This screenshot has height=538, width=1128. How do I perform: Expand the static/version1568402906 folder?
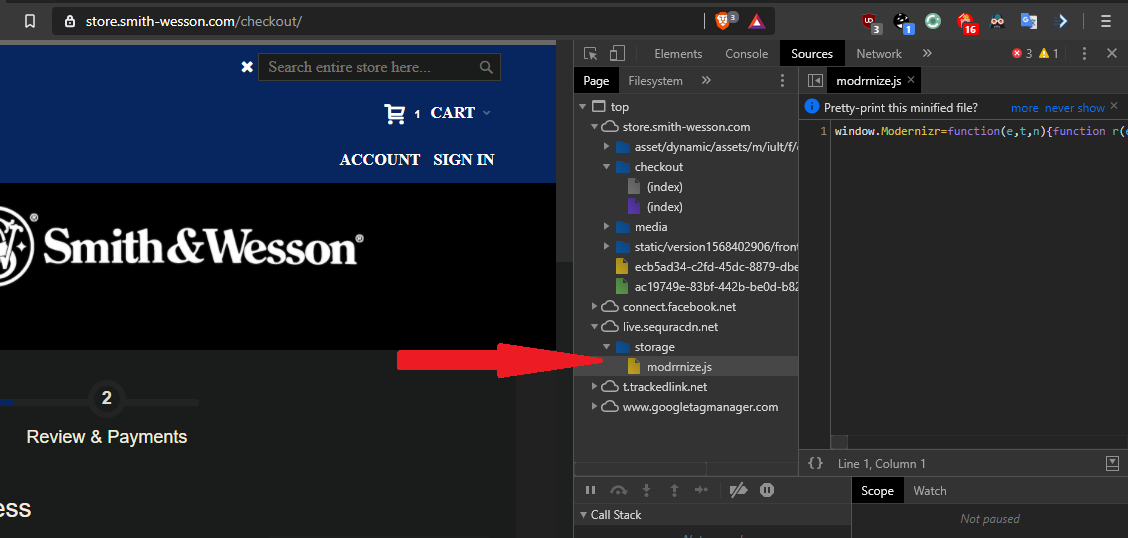(x=606, y=247)
